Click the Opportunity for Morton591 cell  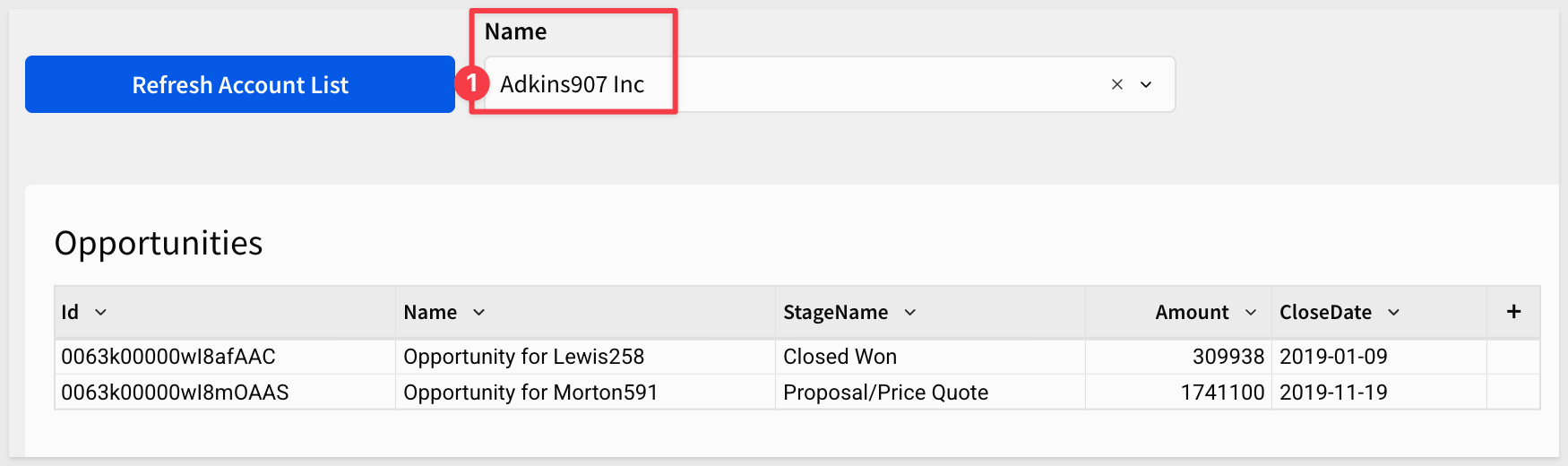(x=530, y=393)
